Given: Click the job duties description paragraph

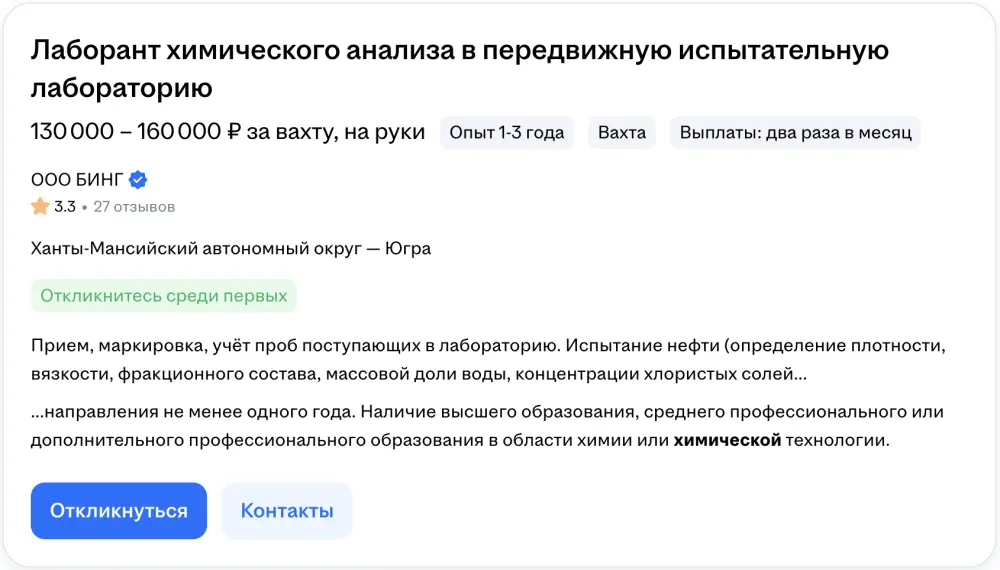Looking at the screenshot, I should click(488, 360).
